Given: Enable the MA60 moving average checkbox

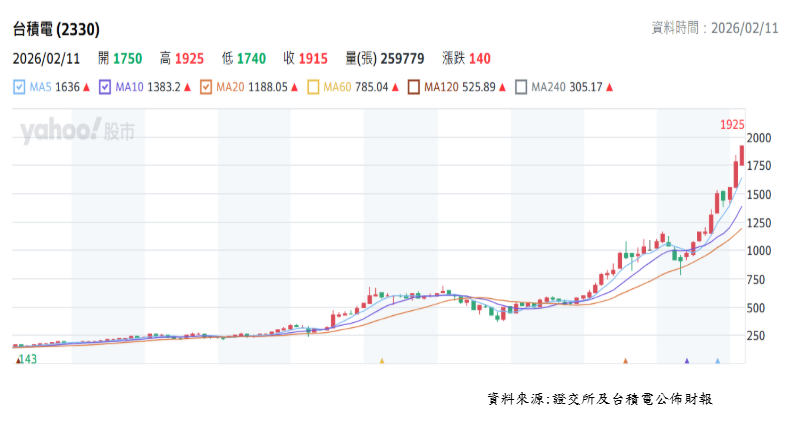Looking at the screenshot, I should (313, 88).
